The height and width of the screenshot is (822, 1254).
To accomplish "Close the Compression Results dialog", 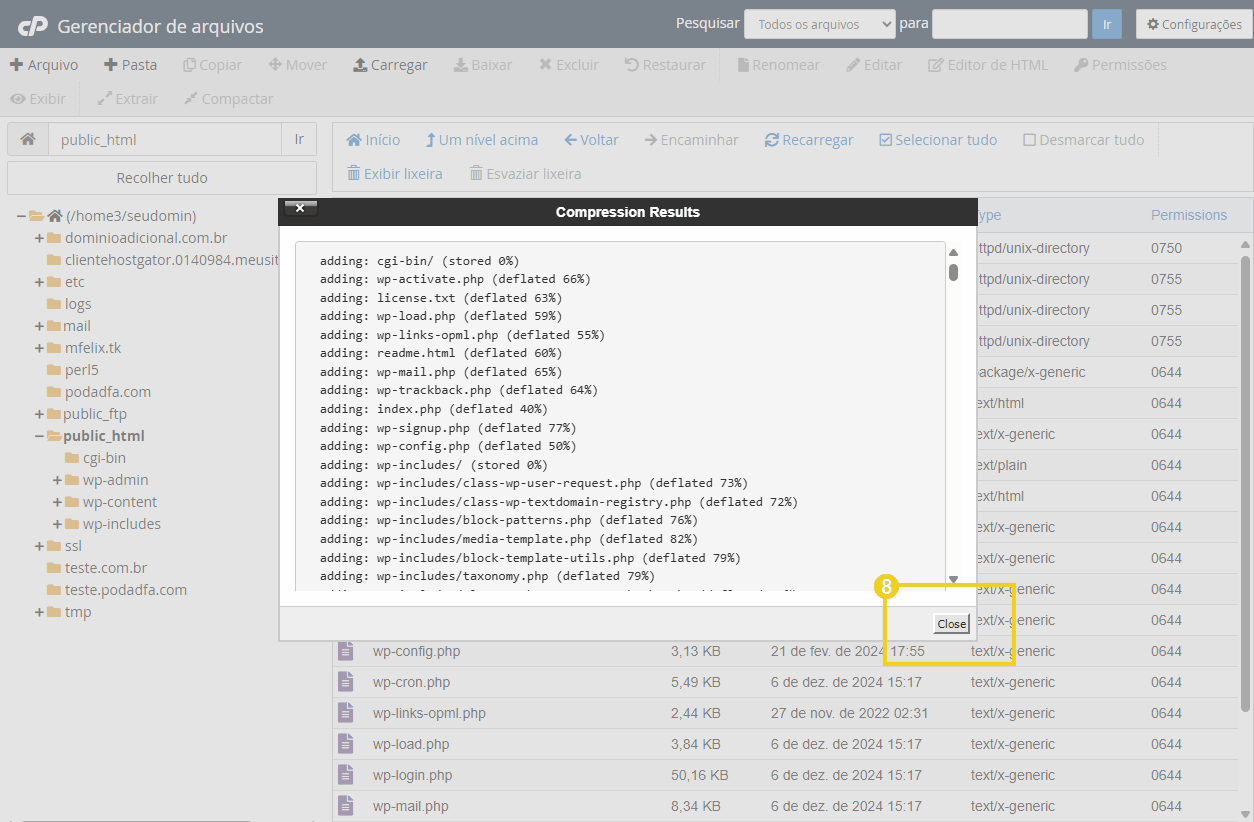I will 951,623.
